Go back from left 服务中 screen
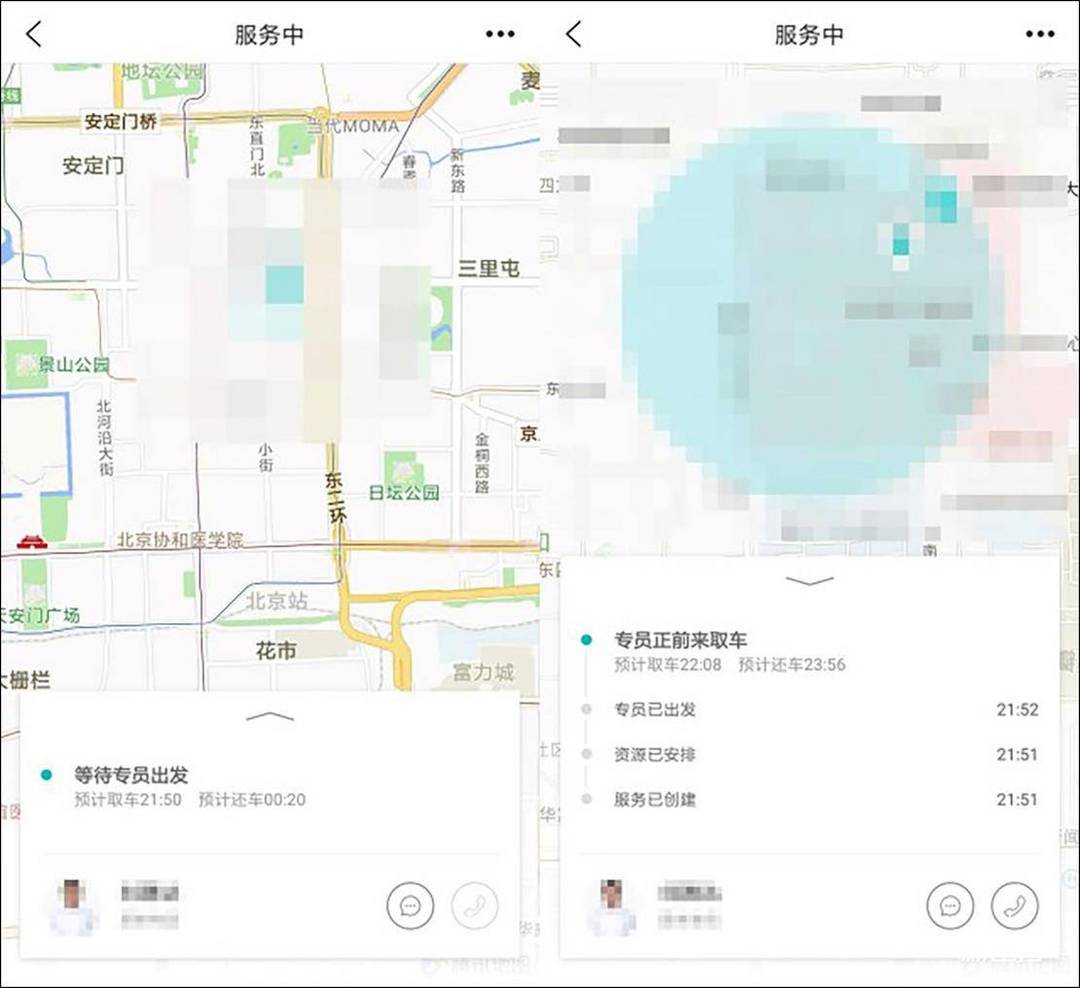Screen dimensions: 1080x988 tap(34, 34)
